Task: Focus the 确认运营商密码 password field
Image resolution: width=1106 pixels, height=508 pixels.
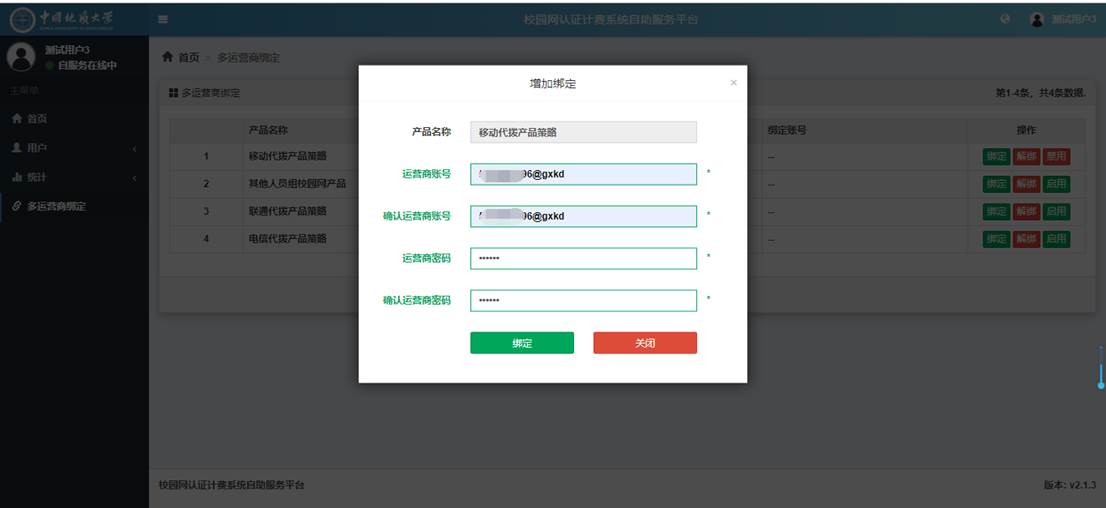Action: 583,301
